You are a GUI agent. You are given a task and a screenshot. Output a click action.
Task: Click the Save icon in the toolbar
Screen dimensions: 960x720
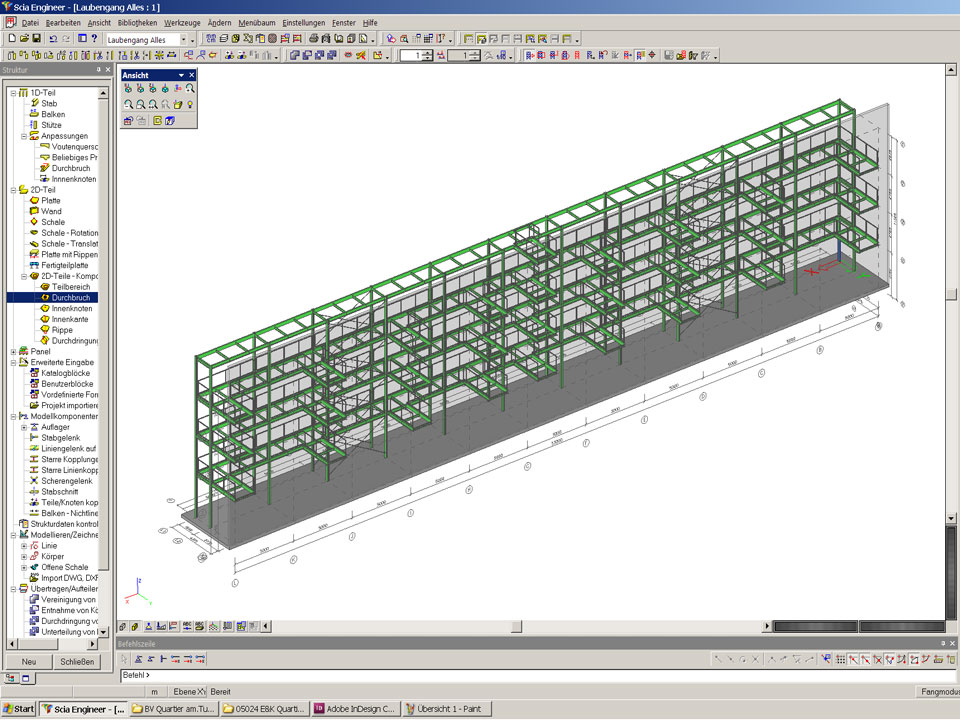[37, 39]
